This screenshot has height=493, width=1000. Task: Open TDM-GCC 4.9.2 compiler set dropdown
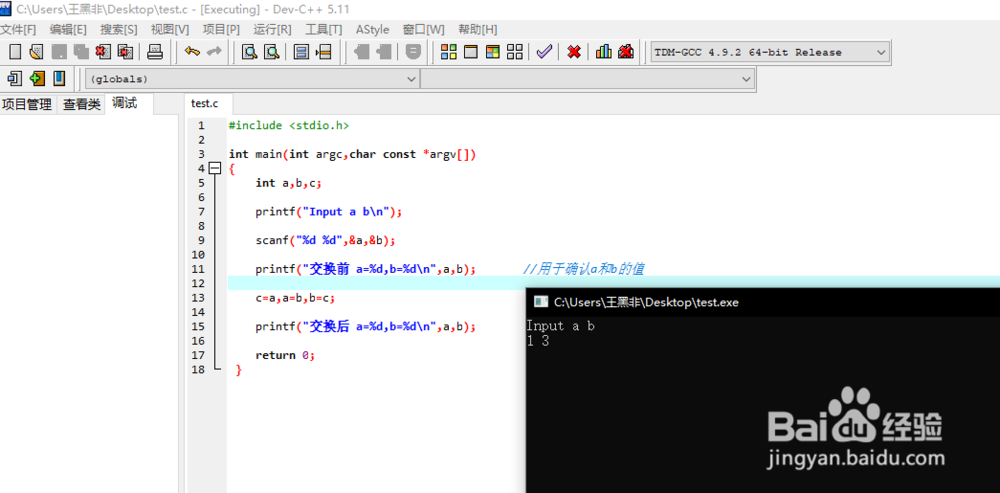769,52
